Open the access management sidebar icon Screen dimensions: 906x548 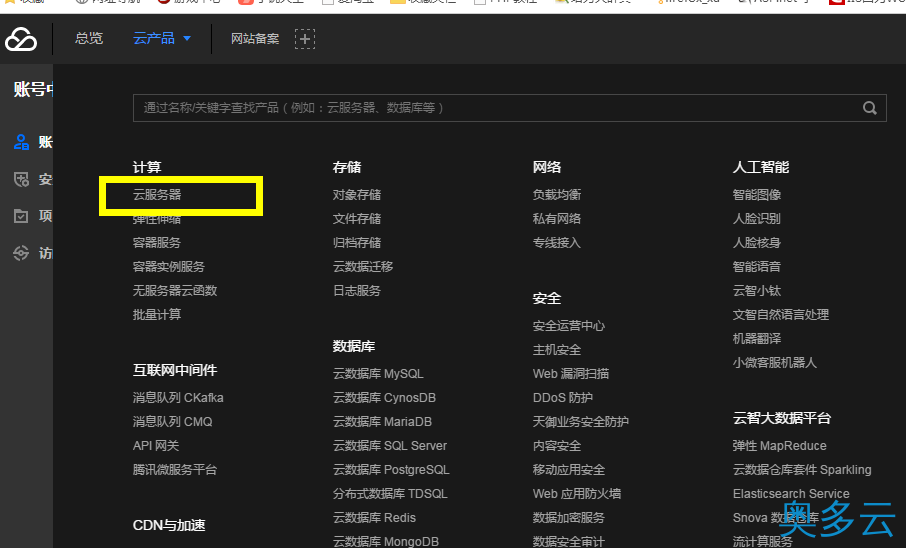[21, 253]
